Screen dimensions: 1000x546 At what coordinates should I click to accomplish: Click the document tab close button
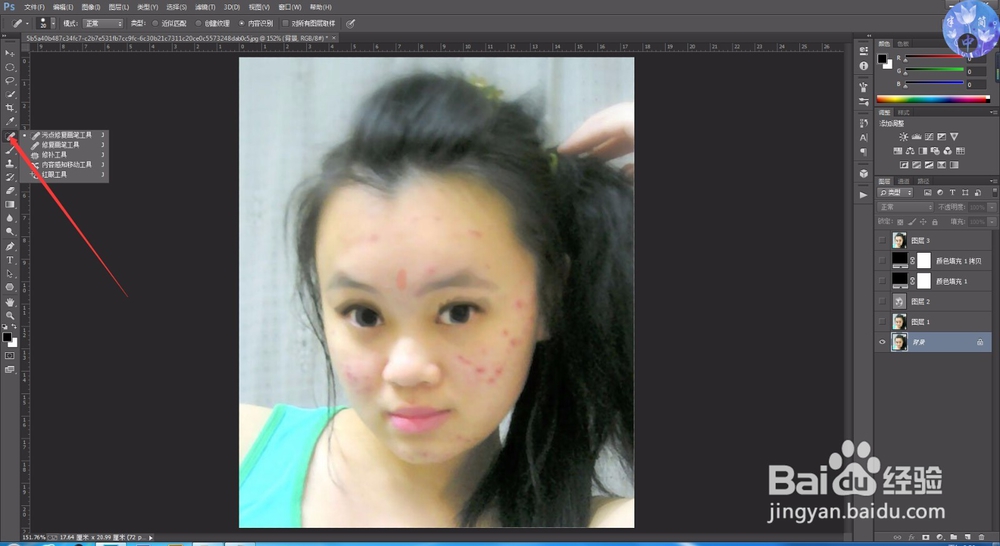pyautogui.click(x=334, y=38)
